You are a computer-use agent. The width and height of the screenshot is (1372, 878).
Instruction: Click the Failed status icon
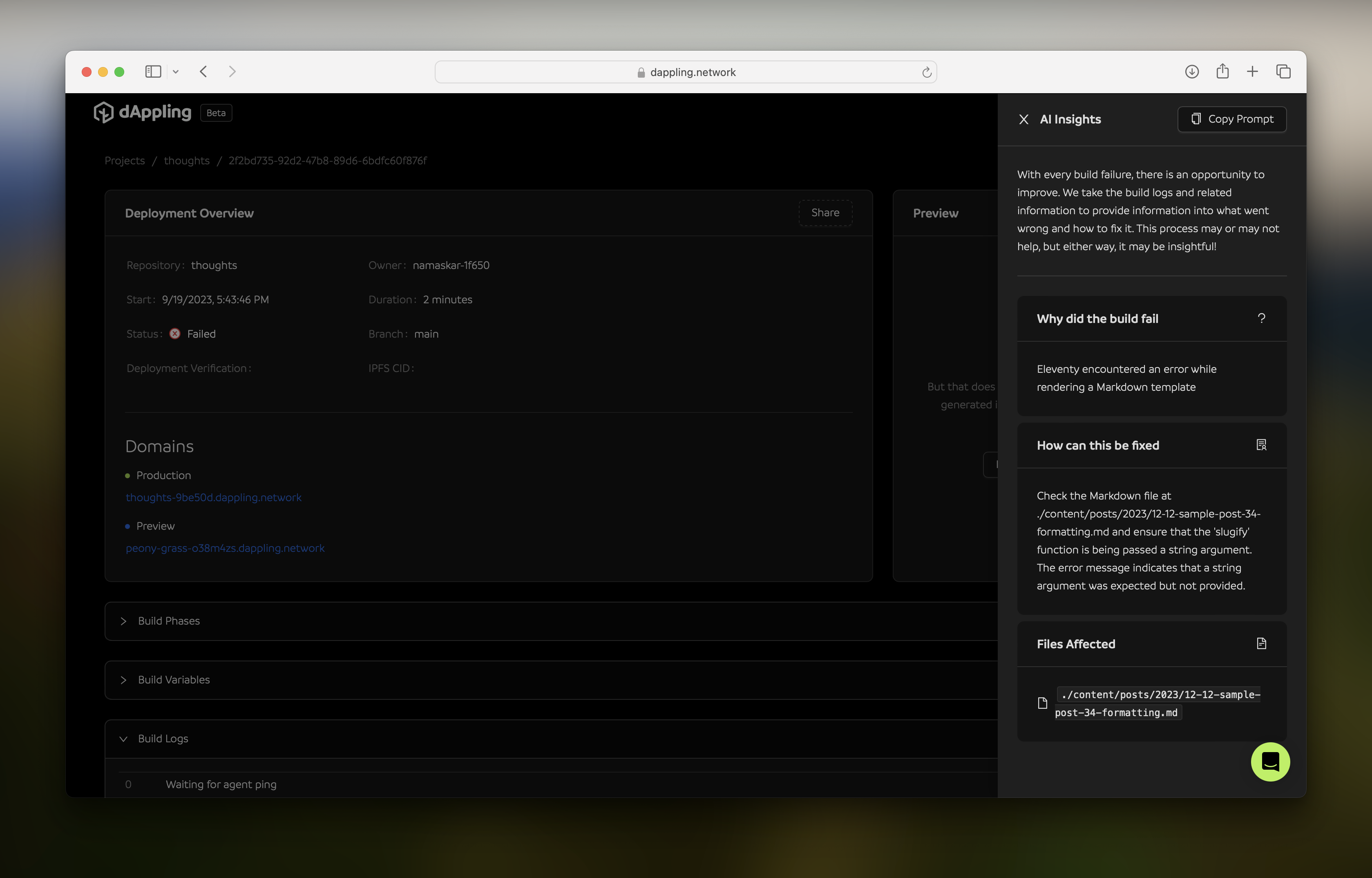pyautogui.click(x=175, y=334)
